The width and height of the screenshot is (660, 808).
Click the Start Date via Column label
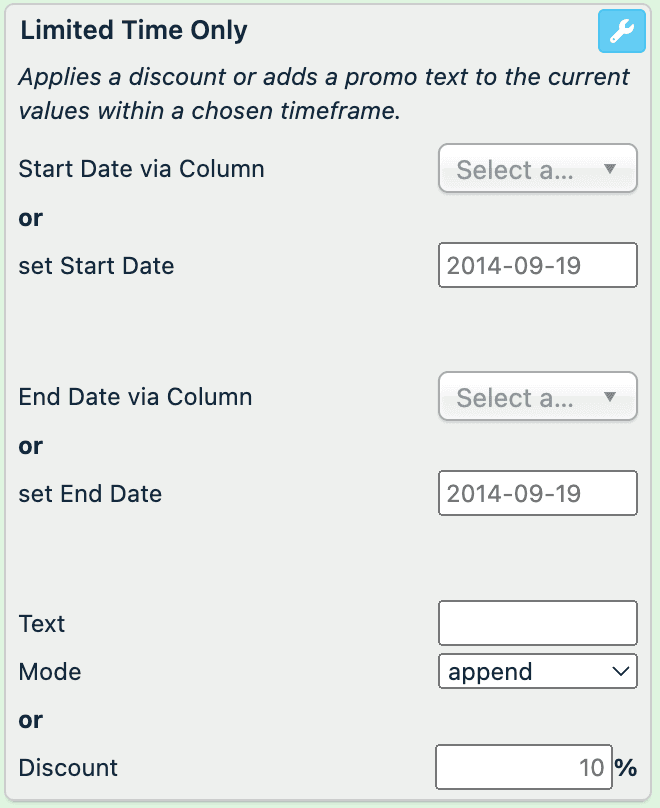[x=141, y=169]
